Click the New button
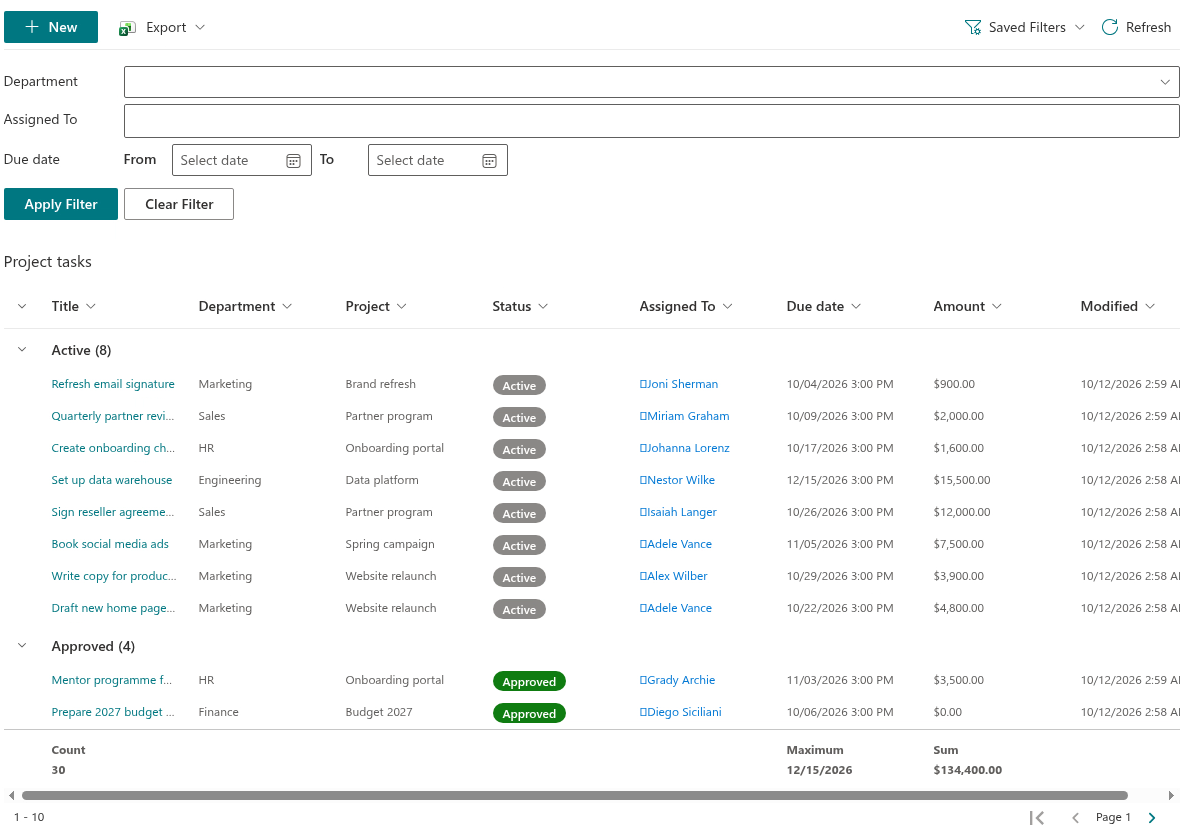The height and width of the screenshot is (835, 1195). coord(51,27)
